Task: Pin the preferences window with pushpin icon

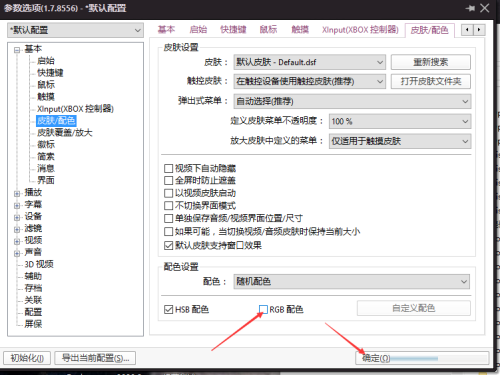Action: (x=470, y=8)
